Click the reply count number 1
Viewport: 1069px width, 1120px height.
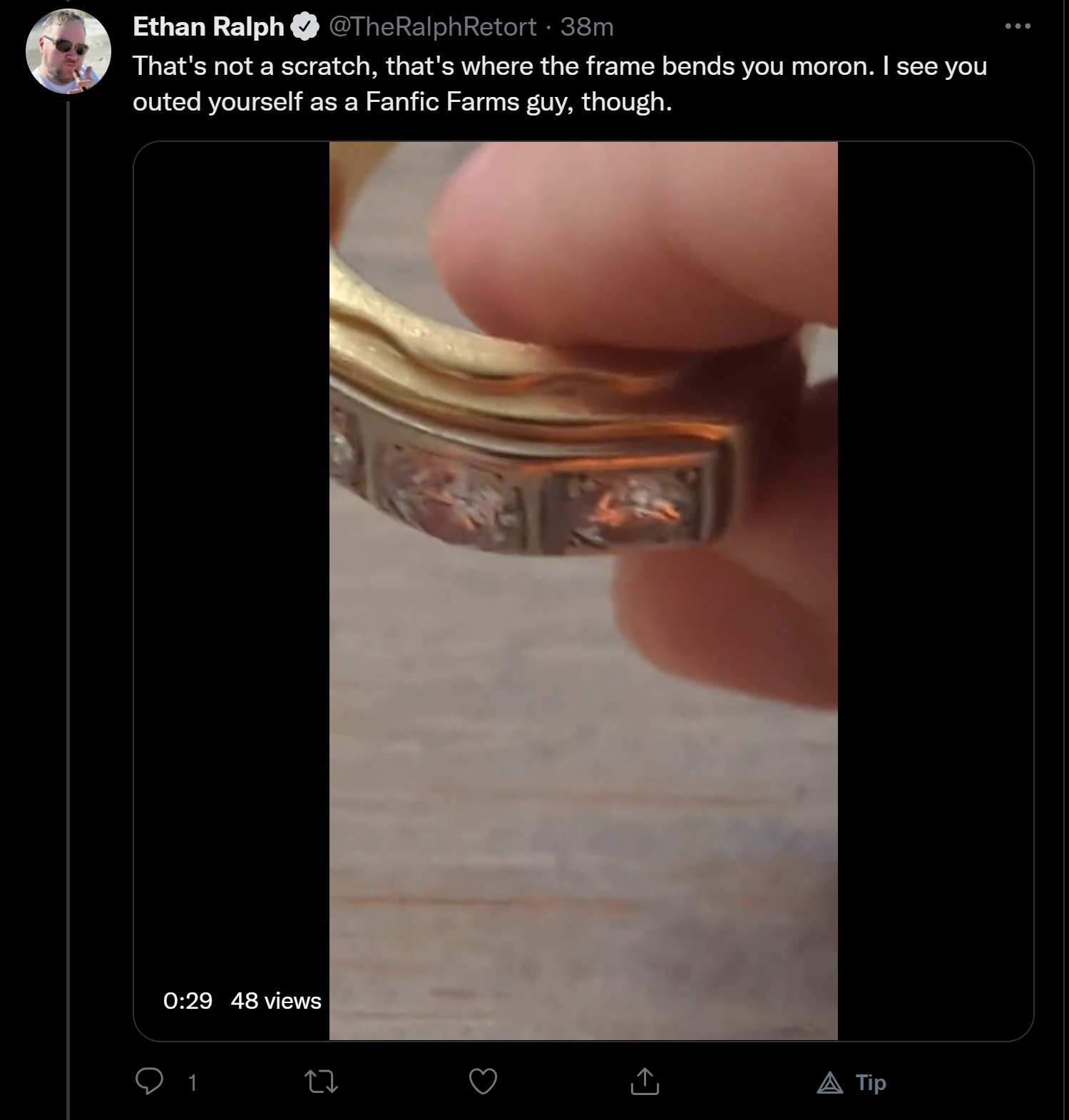pos(192,1083)
